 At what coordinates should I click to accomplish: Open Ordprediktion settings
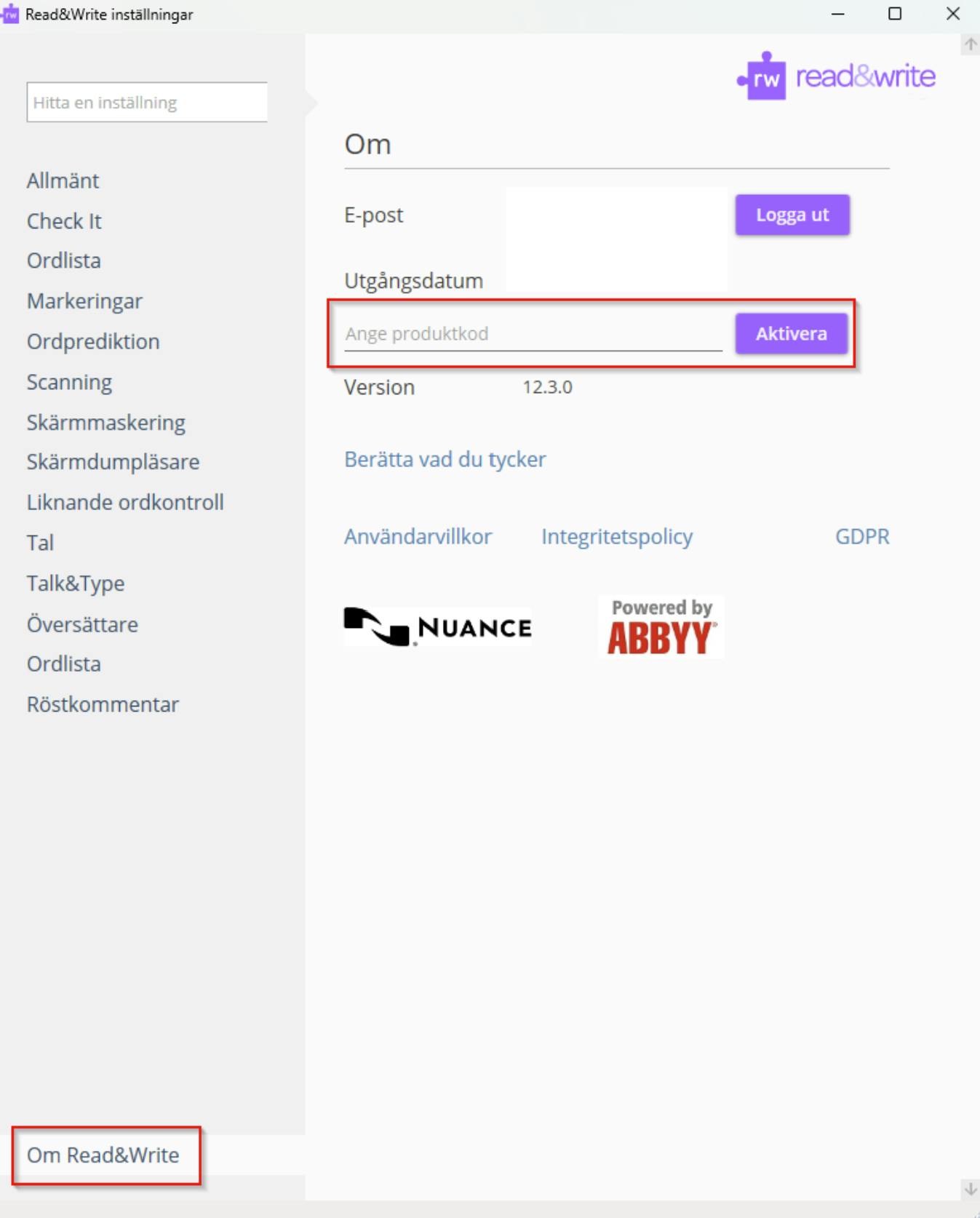click(x=93, y=342)
